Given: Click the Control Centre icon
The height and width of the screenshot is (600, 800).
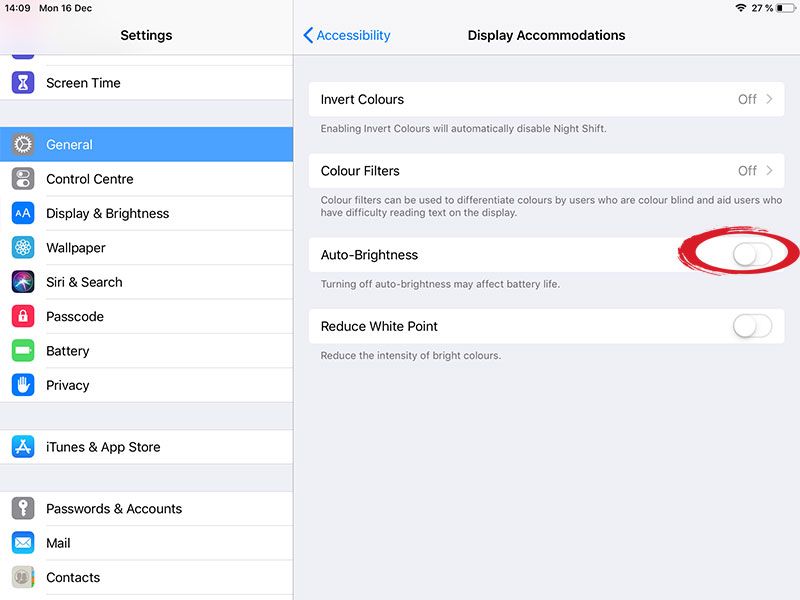Looking at the screenshot, I should point(22,179).
